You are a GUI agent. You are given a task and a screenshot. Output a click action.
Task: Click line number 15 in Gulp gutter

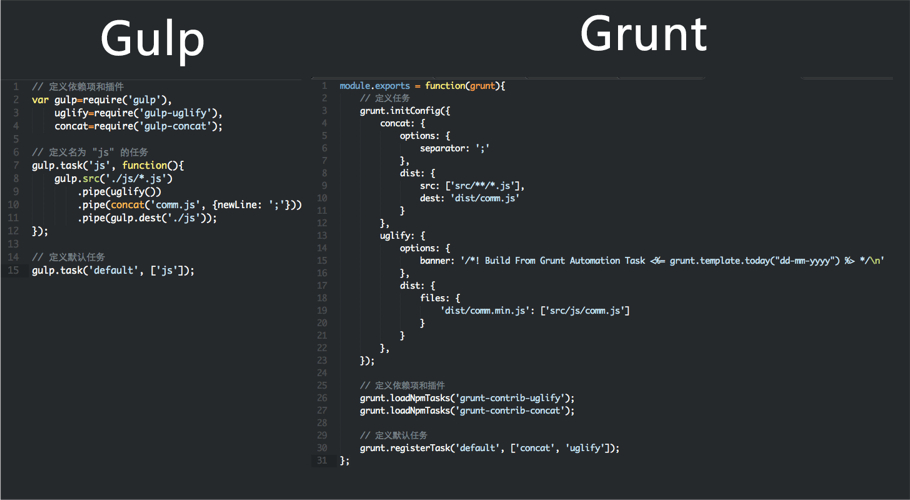[13, 270]
